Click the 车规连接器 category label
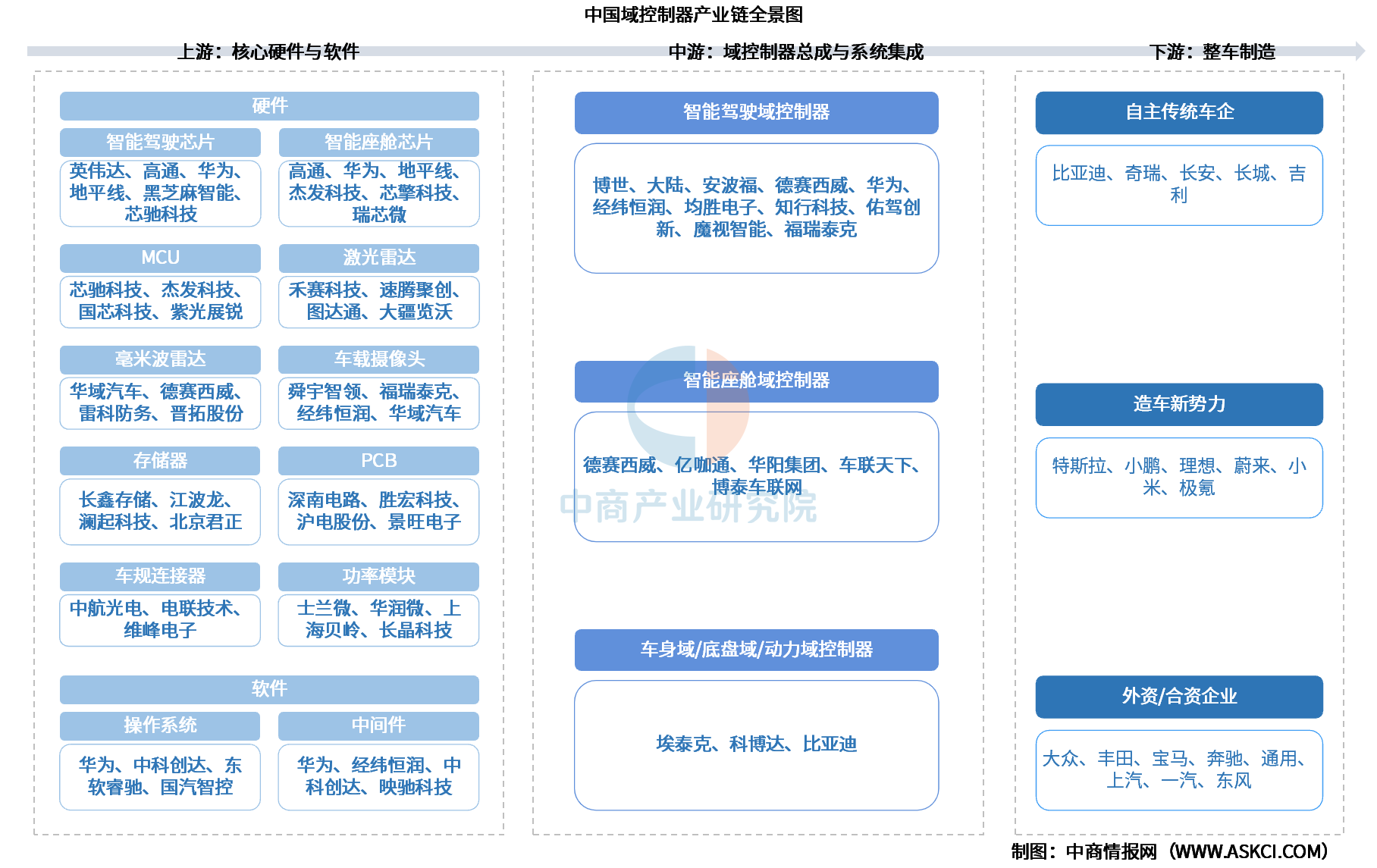The height and width of the screenshot is (868, 1377). click(x=160, y=577)
